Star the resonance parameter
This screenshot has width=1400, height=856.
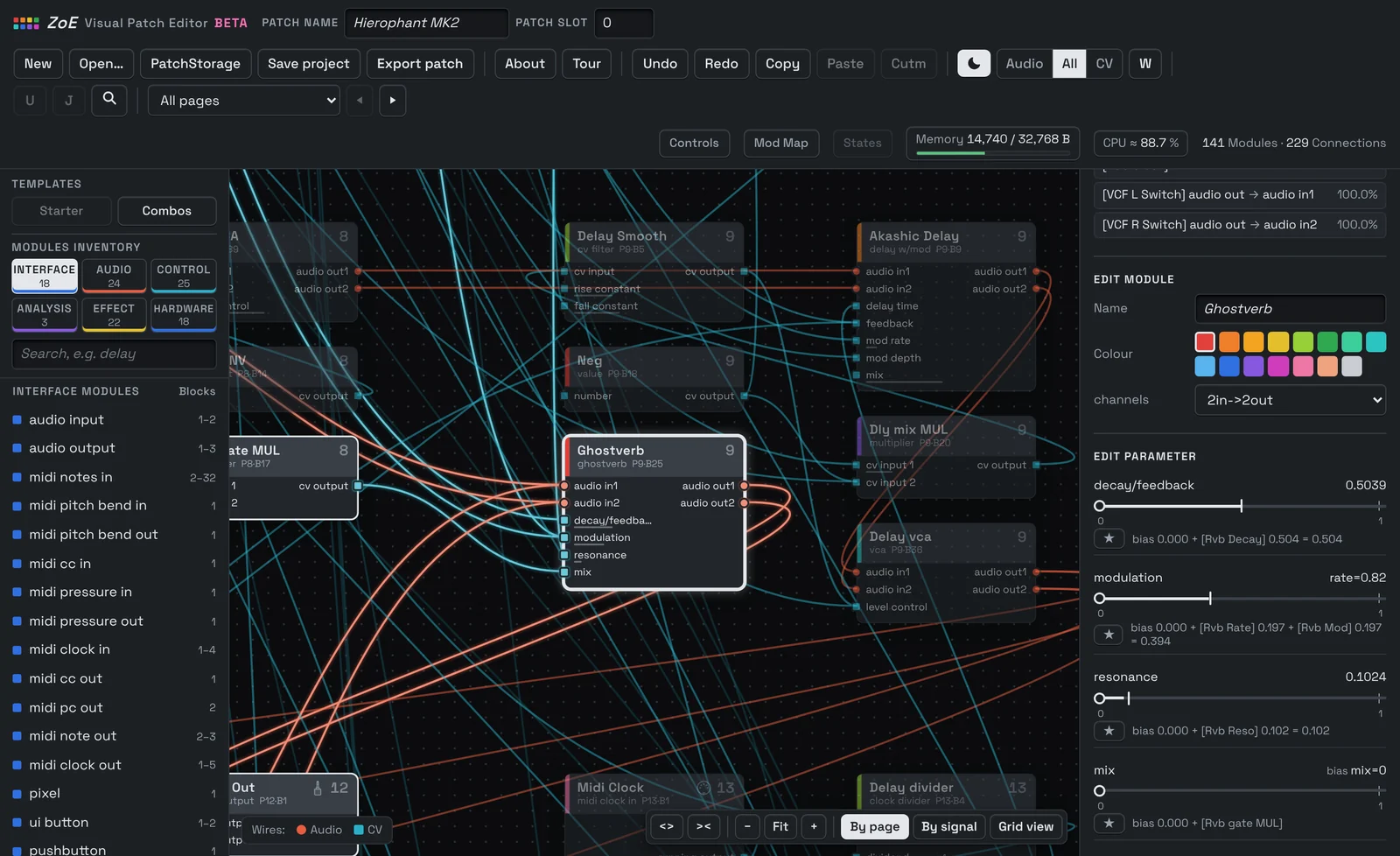point(1109,730)
